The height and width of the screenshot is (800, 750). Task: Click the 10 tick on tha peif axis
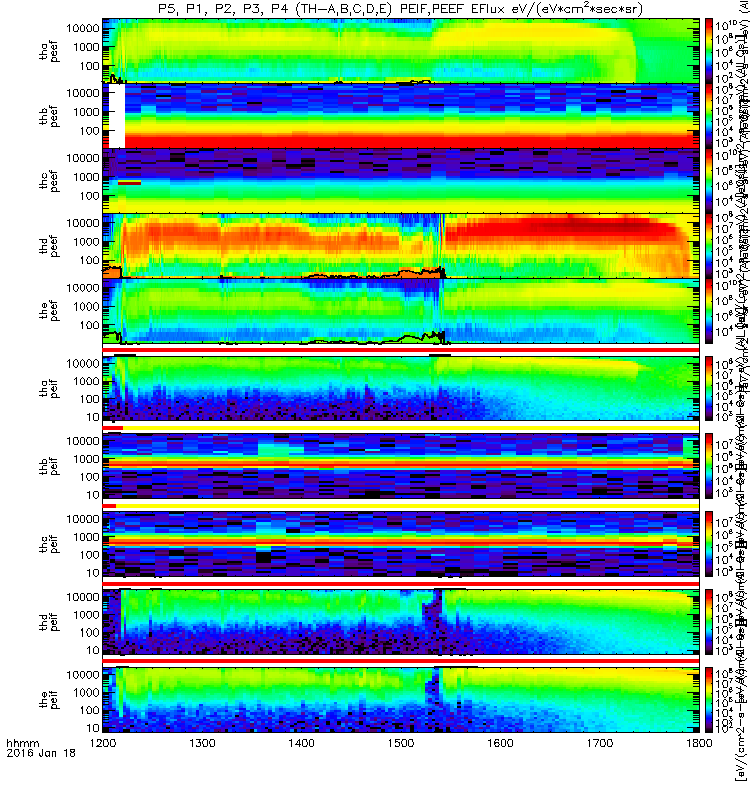[93, 417]
